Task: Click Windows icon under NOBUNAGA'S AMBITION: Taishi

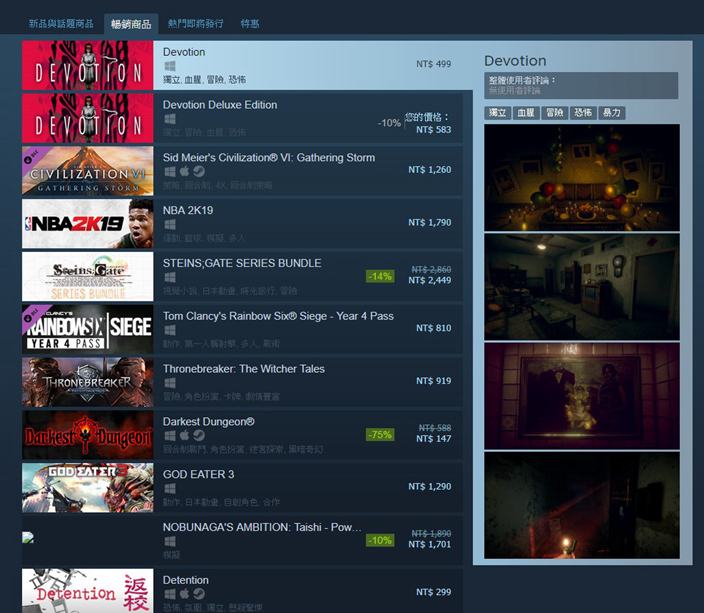Action: click(x=170, y=541)
